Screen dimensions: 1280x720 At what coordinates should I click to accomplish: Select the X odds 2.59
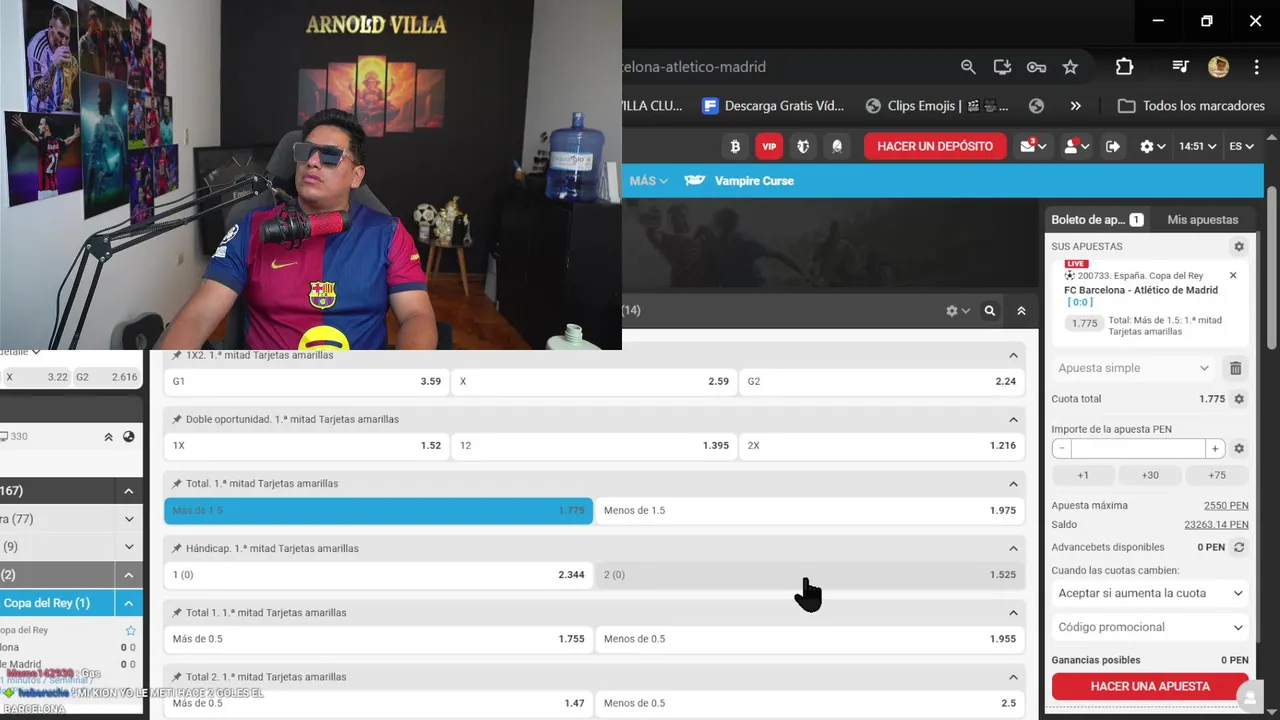tap(594, 381)
